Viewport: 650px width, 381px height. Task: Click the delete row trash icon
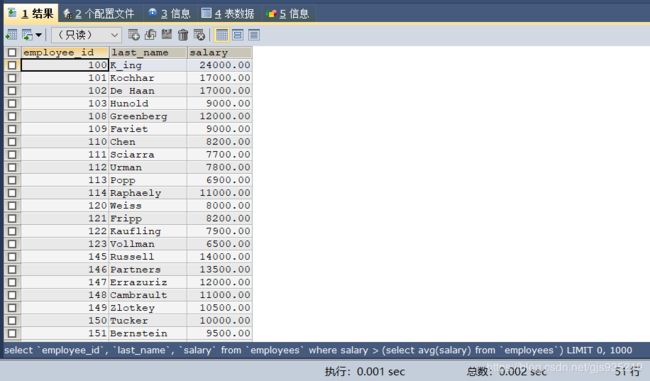point(183,35)
